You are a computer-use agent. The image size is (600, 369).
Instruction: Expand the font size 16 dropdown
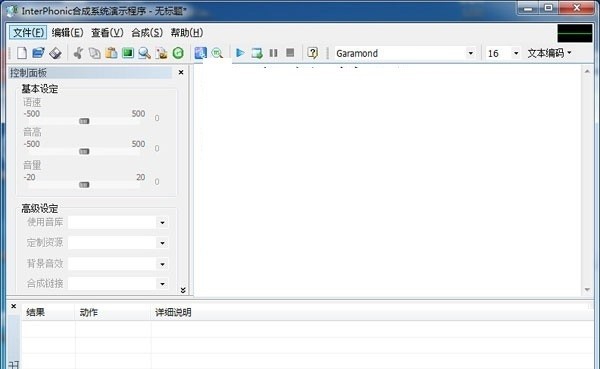[516, 53]
